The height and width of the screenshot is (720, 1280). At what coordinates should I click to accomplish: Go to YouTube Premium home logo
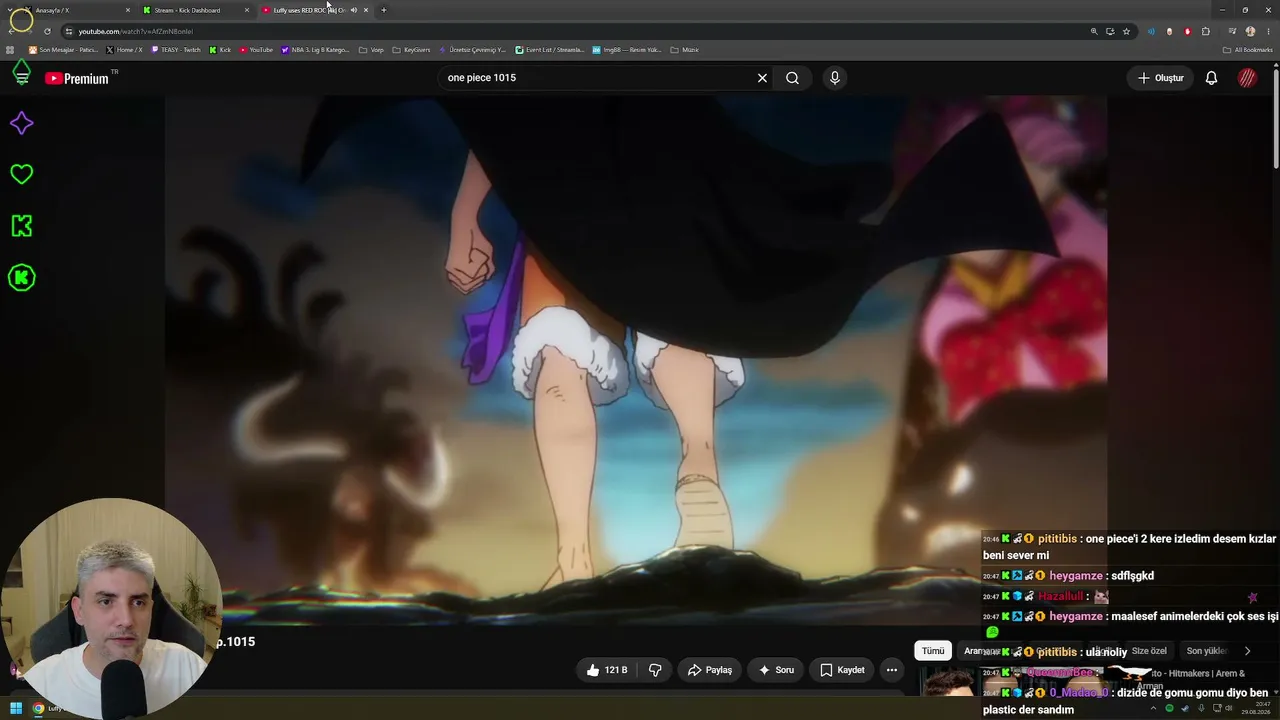77,78
